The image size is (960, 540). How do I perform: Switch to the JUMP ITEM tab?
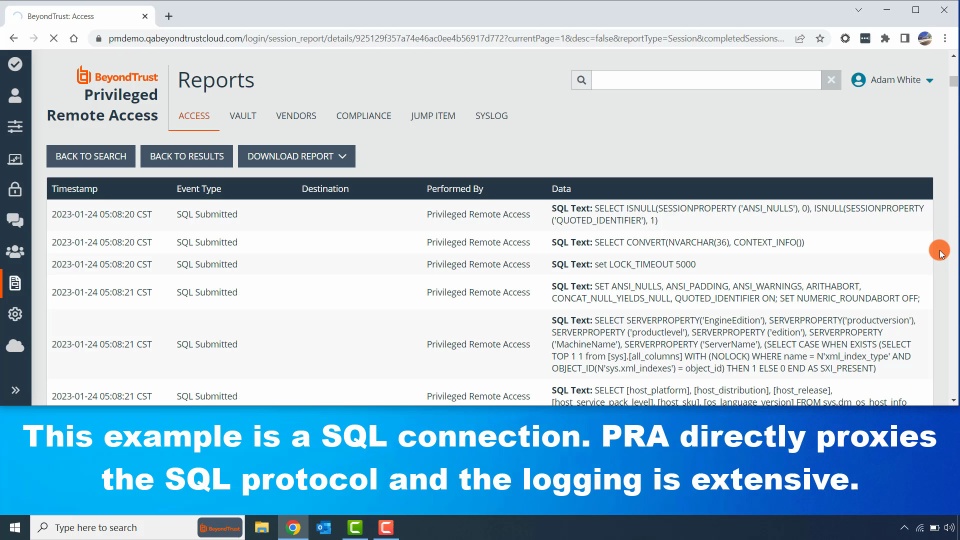point(433,116)
